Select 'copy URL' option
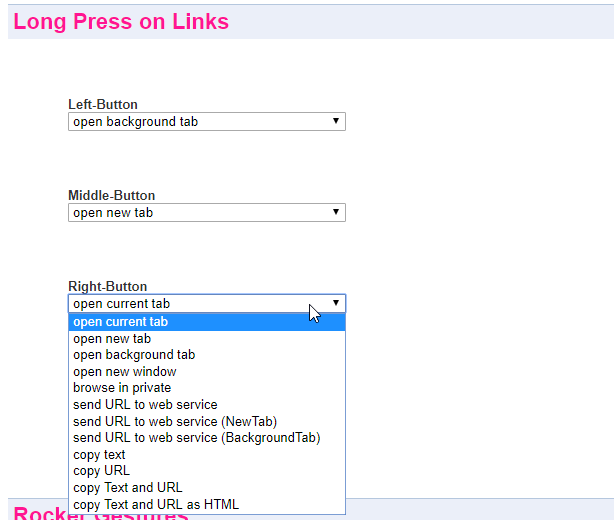The width and height of the screenshot is (614, 520). click(x=207, y=471)
